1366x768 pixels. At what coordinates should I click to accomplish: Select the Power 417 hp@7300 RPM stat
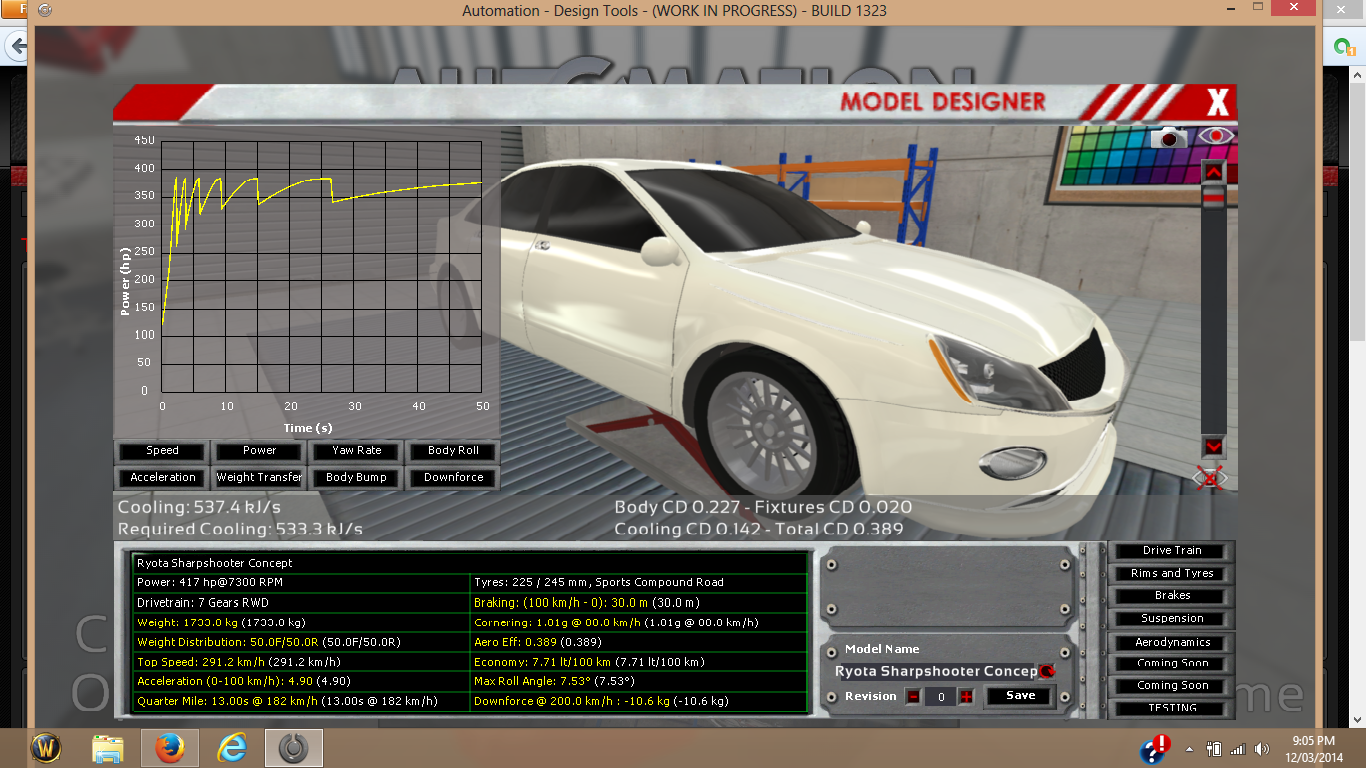tap(301, 582)
